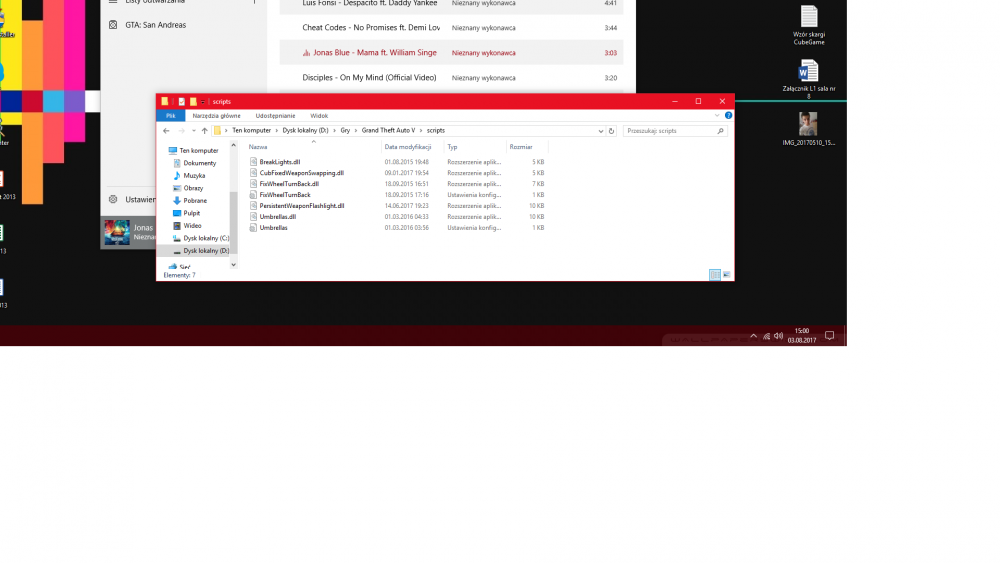
Task: Open Explorer help icon
Action: (x=728, y=115)
